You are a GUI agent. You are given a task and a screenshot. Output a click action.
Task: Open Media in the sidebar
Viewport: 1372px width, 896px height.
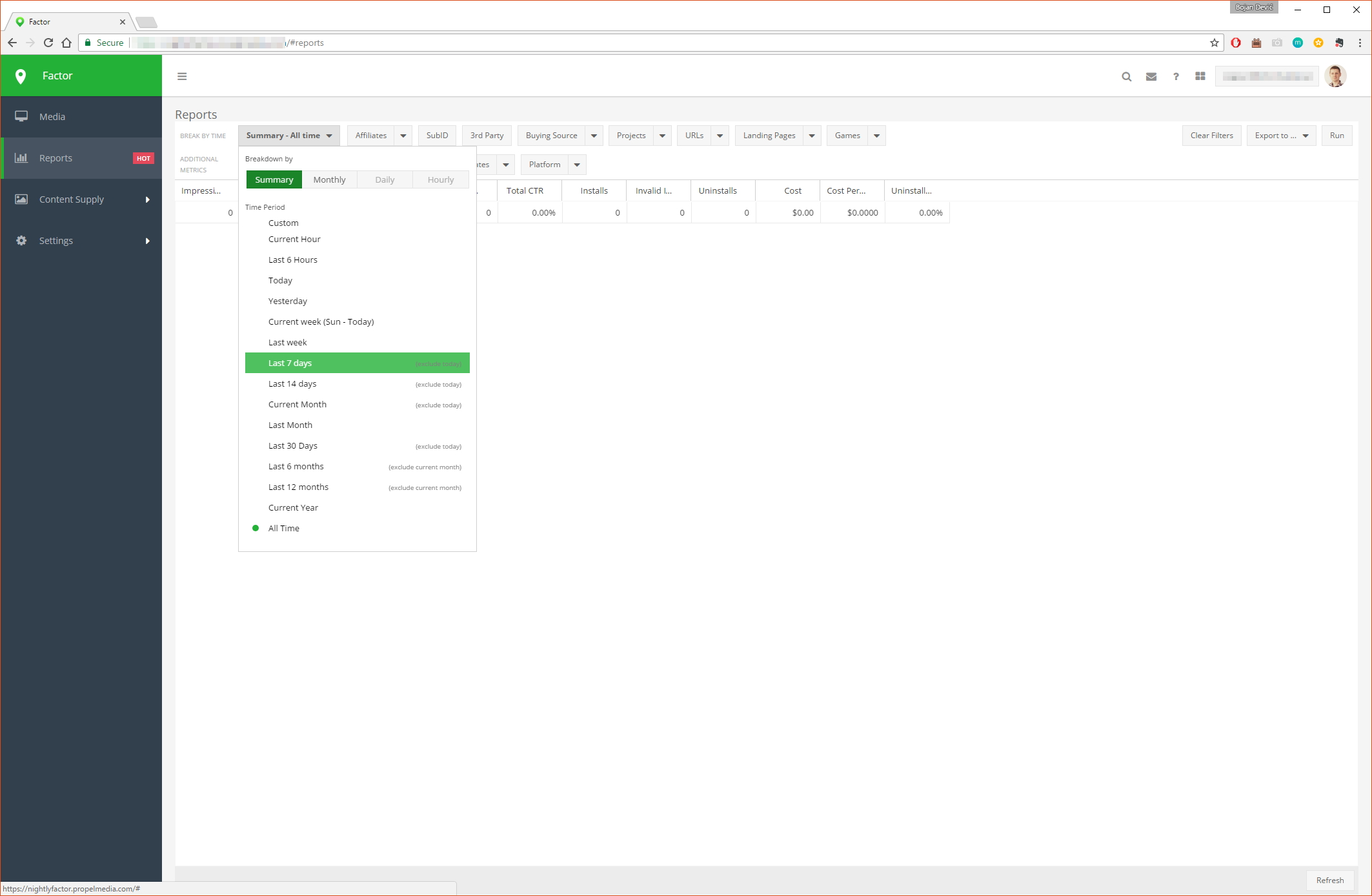tap(52, 117)
